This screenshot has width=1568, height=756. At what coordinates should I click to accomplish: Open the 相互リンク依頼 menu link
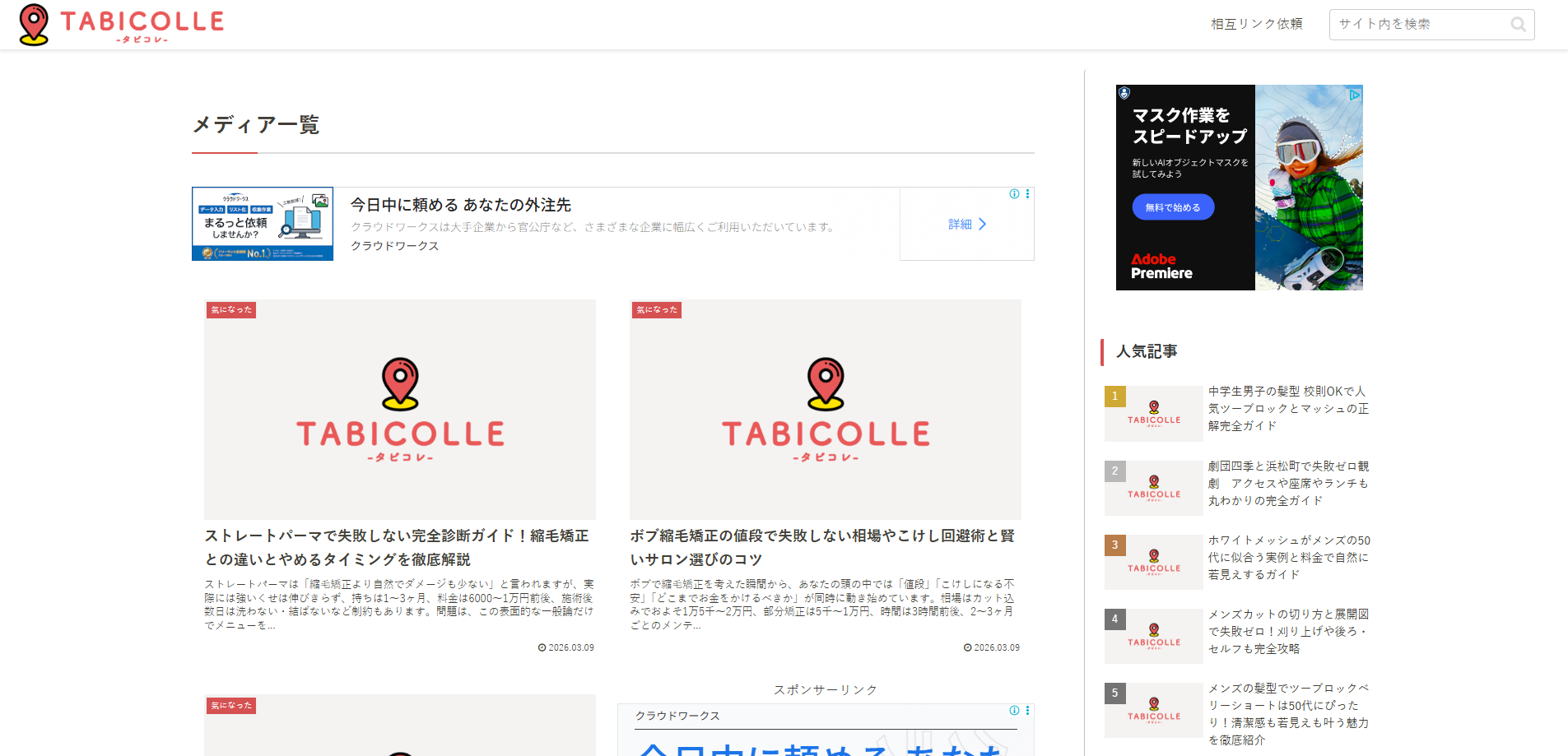coord(1256,25)
